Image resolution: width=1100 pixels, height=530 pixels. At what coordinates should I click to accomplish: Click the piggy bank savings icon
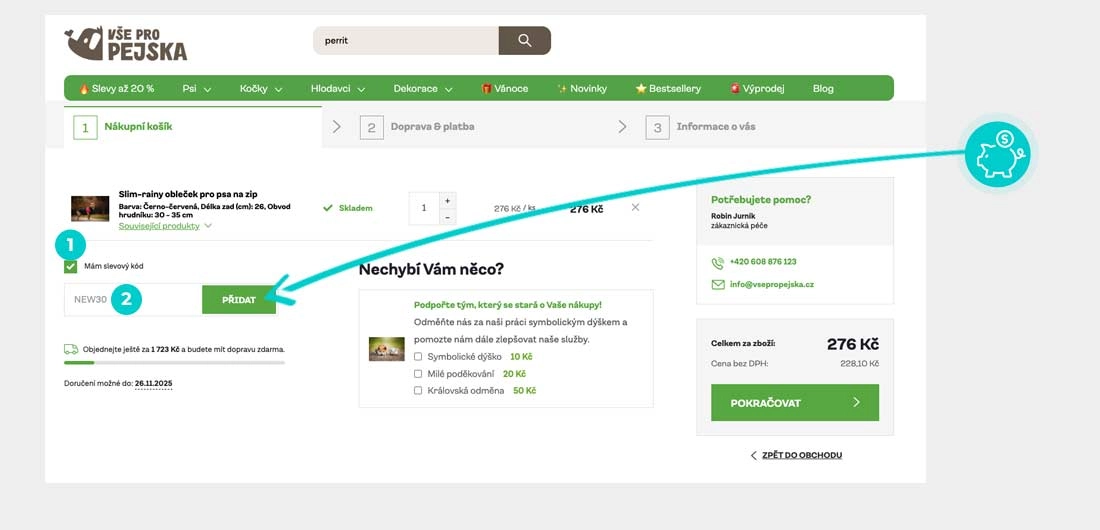996,154
